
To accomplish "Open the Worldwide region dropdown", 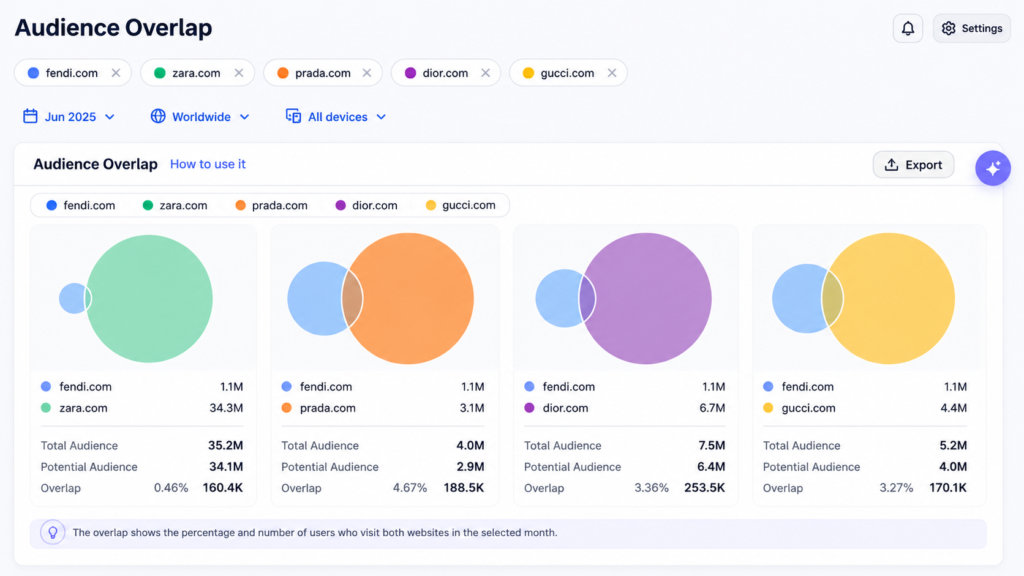I will click(200, 117).
